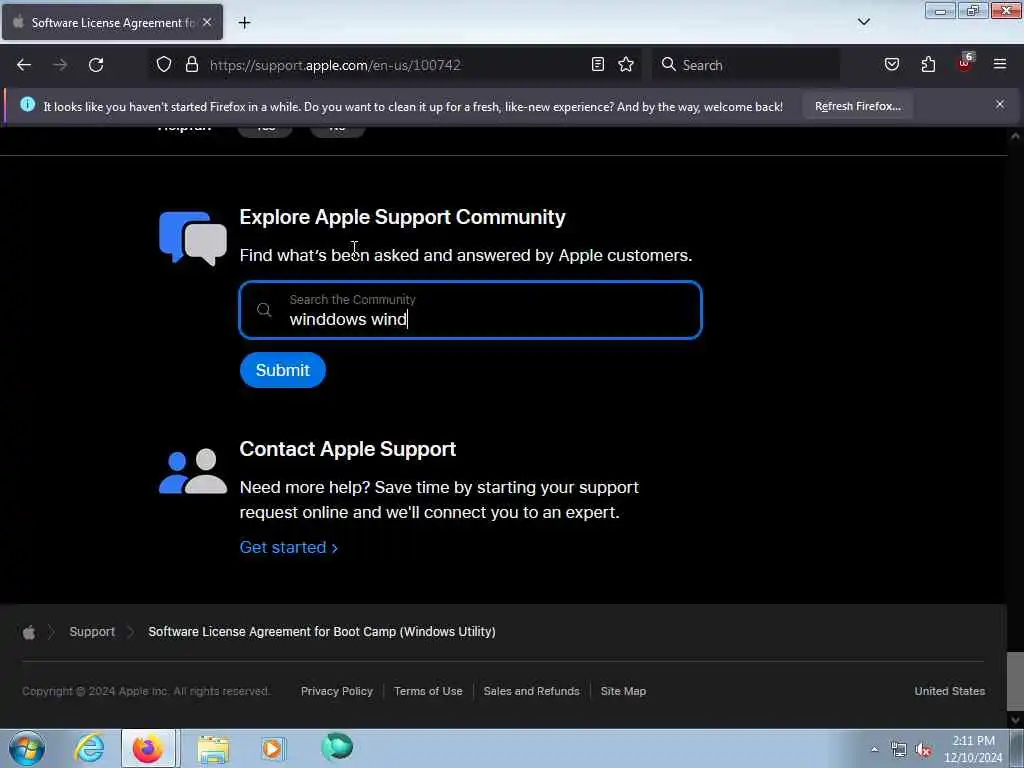The width and height of the screenshot is (1024, 768).
Task: Toggle reader view icon in address bar
Action: pos(598,64)
